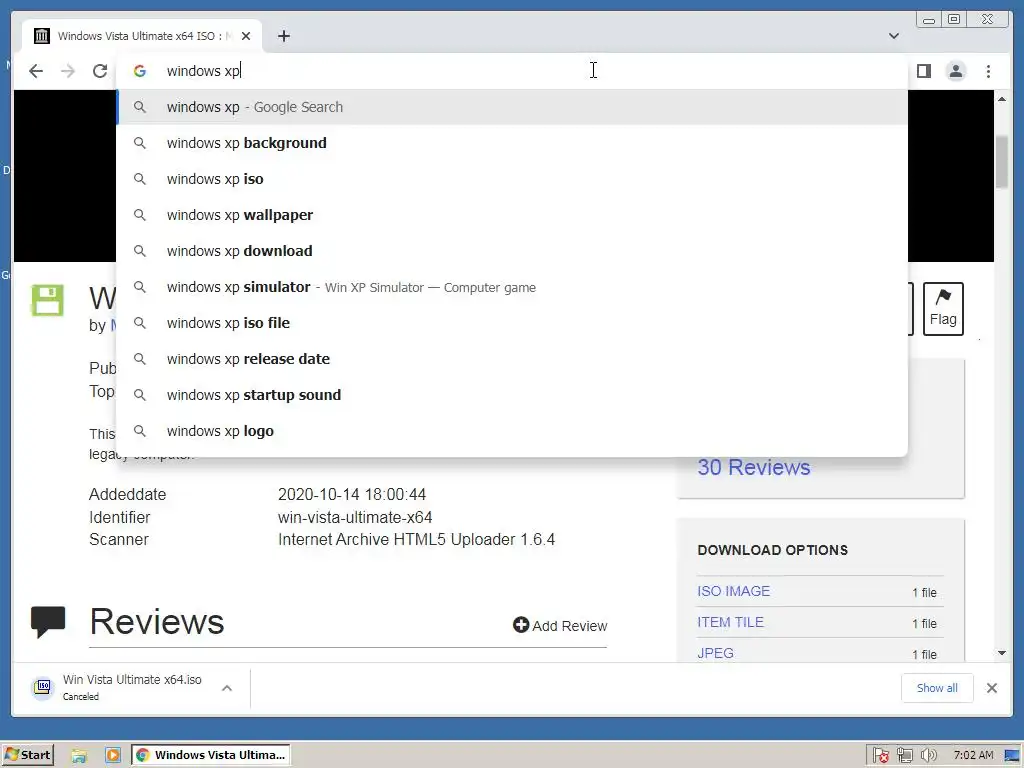Toggle the browser side panel icon

(924, 71)
